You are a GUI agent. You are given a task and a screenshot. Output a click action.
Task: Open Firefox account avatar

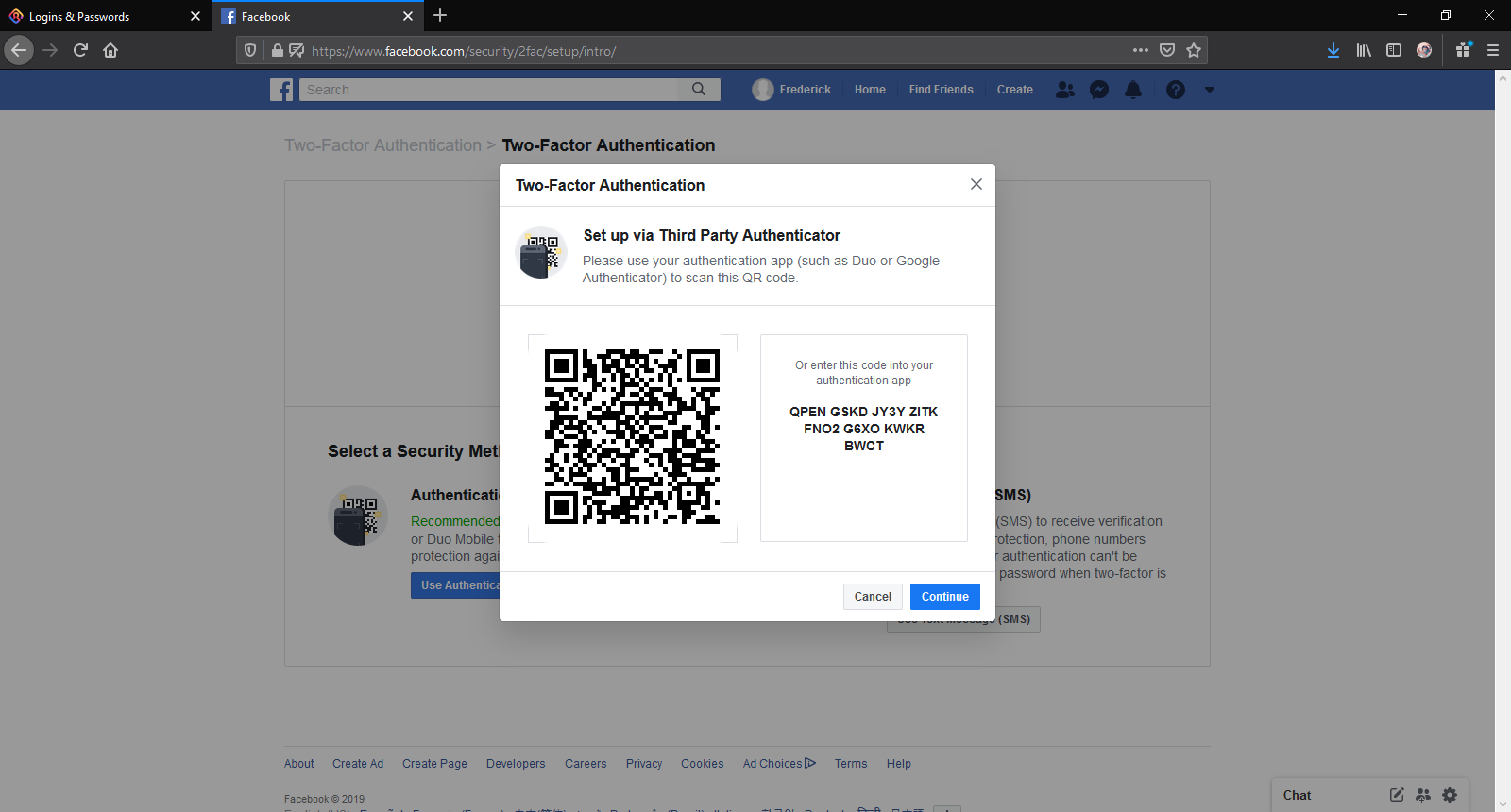click(x=1424, y=50)
